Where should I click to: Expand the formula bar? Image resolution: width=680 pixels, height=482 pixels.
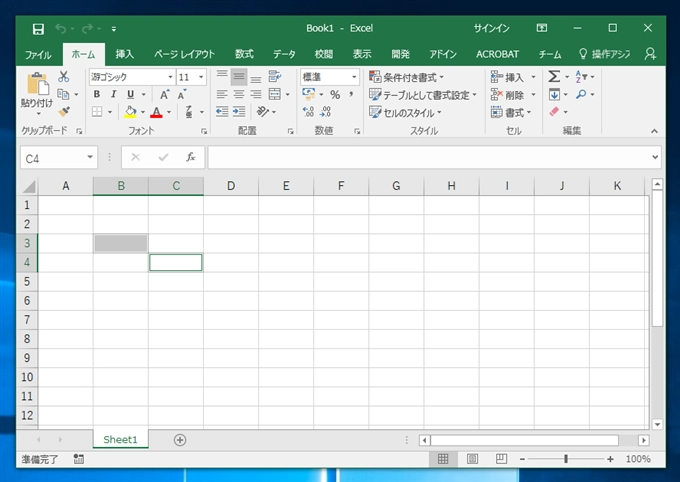(655, 157)
